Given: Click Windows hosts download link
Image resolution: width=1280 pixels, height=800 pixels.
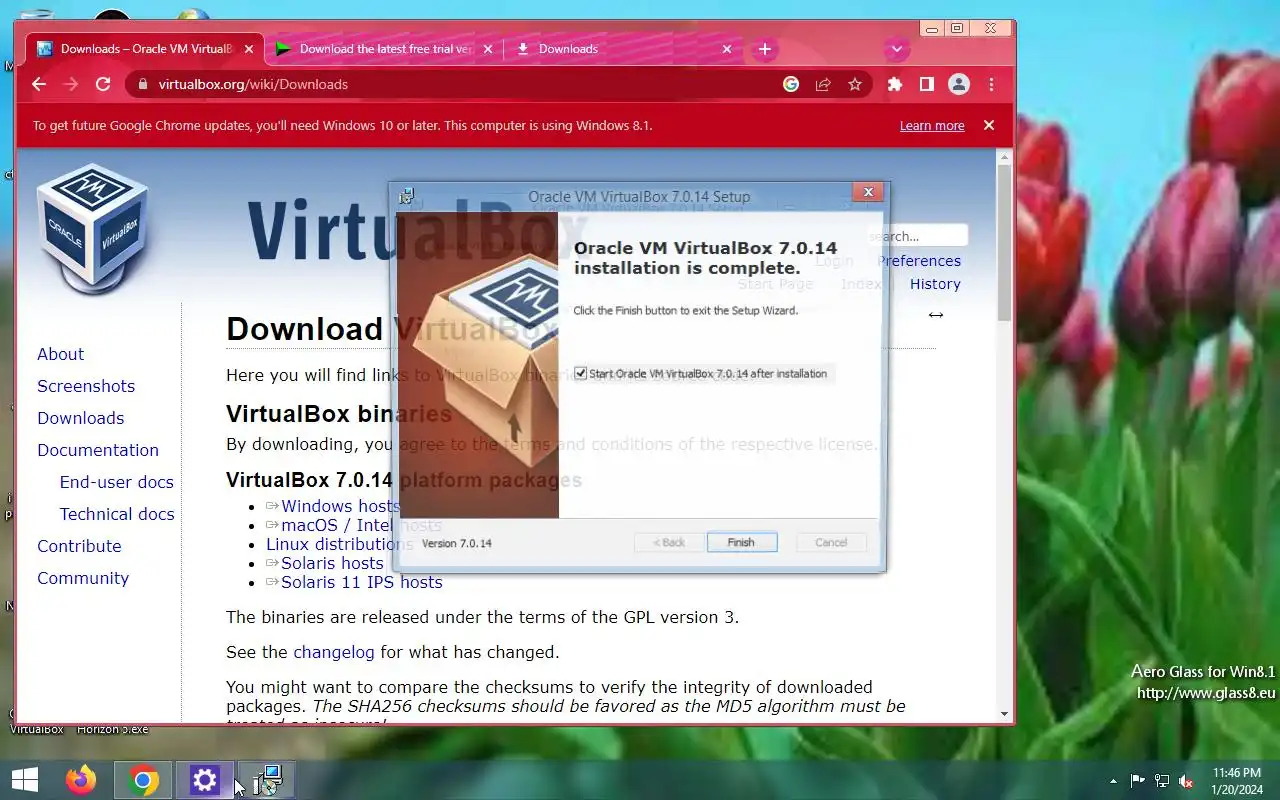Looking at the screenshot, I should click(x=340, y=506).
